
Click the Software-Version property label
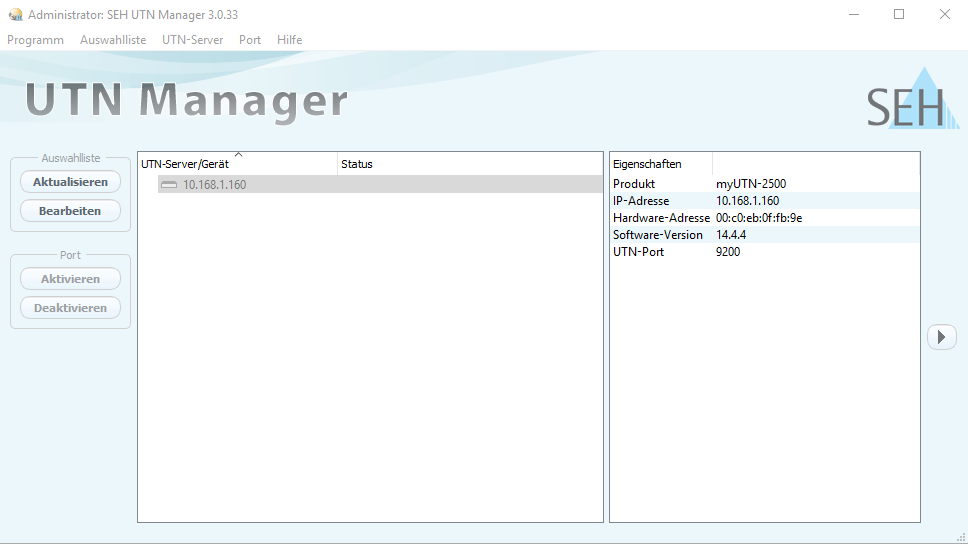coord(657,235)
